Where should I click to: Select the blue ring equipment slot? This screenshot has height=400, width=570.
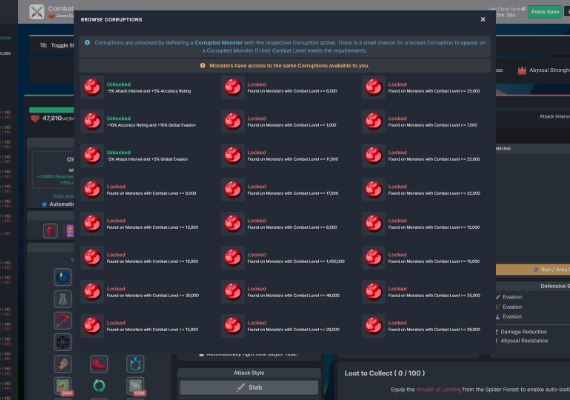point(135,364)
